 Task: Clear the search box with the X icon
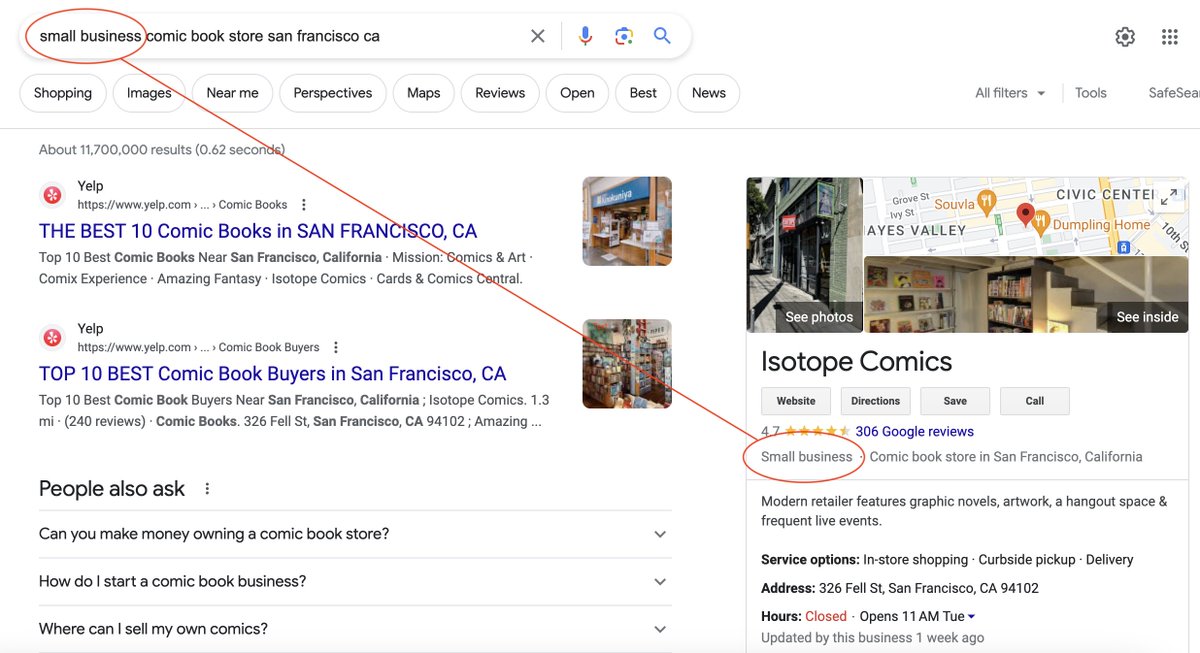(538, 36)
